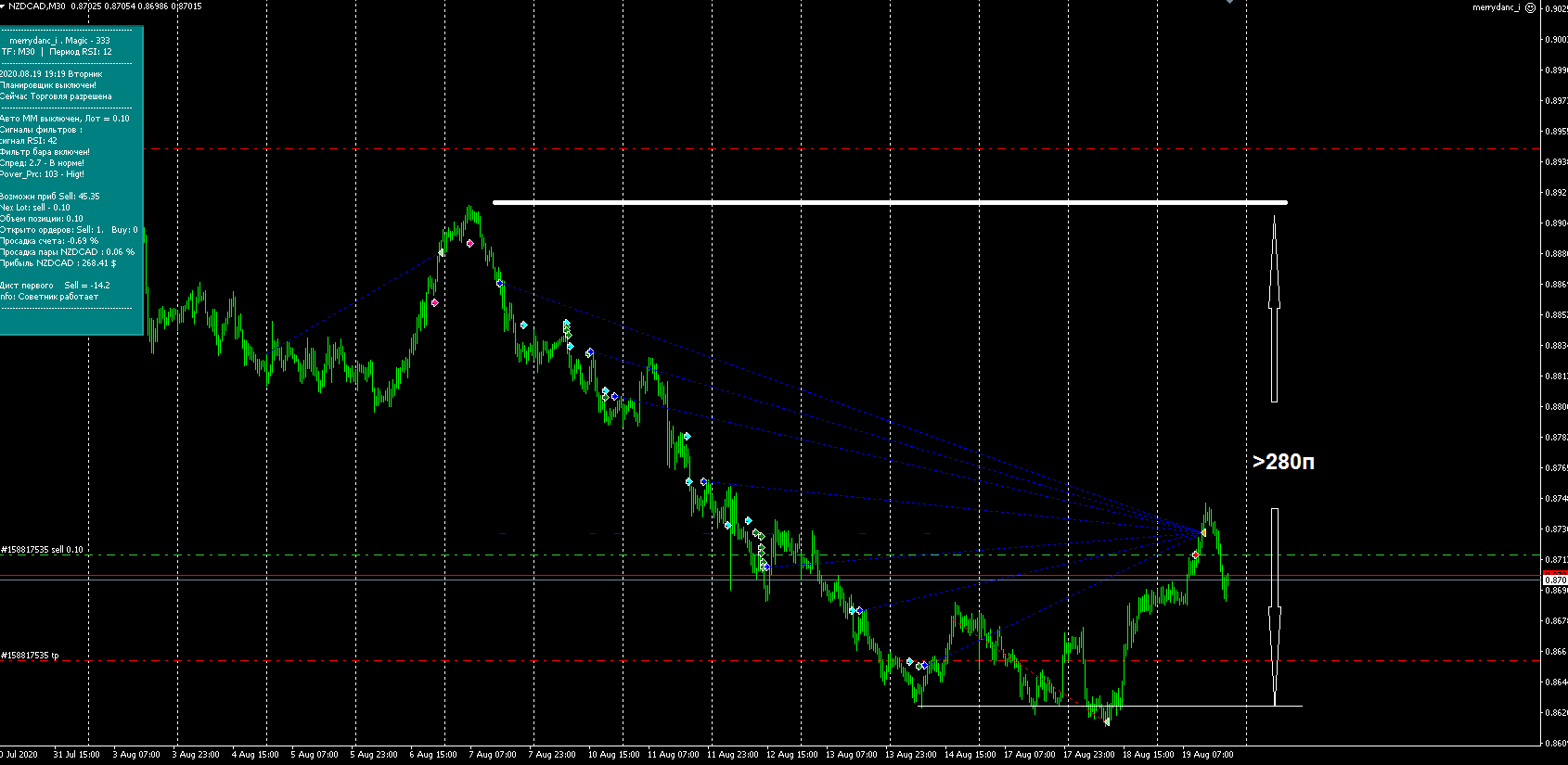Screen dimensions: 1568x765
Task: Click the '3 Aug 07:00' time axis label
Action: point(136,755)
